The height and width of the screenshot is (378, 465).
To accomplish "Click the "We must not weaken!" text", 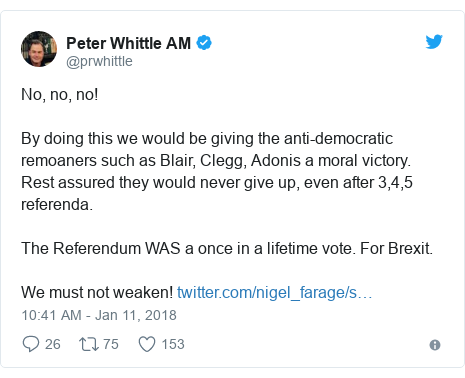I will (x=97, y=293).
